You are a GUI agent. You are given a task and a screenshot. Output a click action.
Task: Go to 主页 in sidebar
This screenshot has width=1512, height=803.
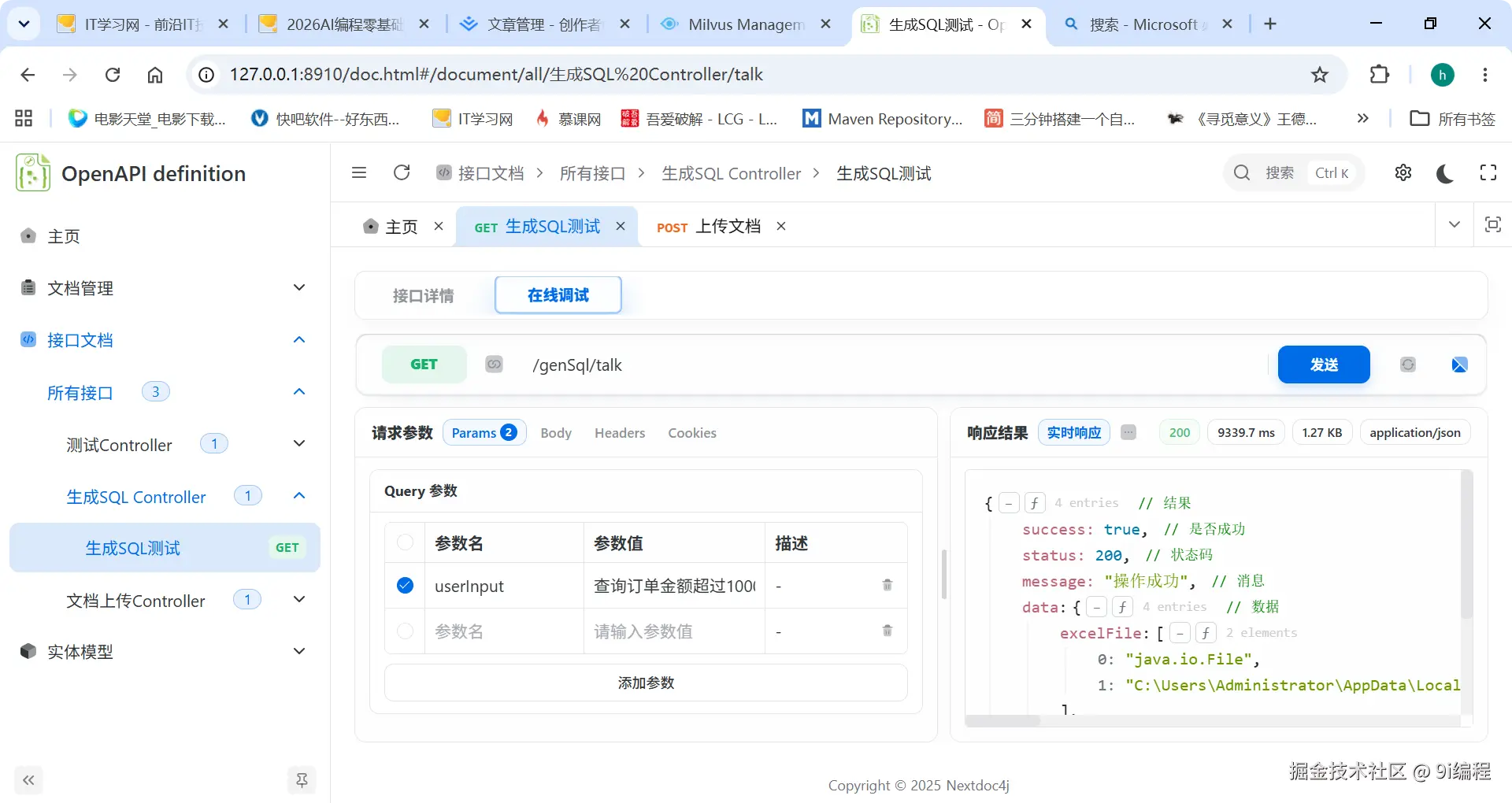click(x=63, y=236)
